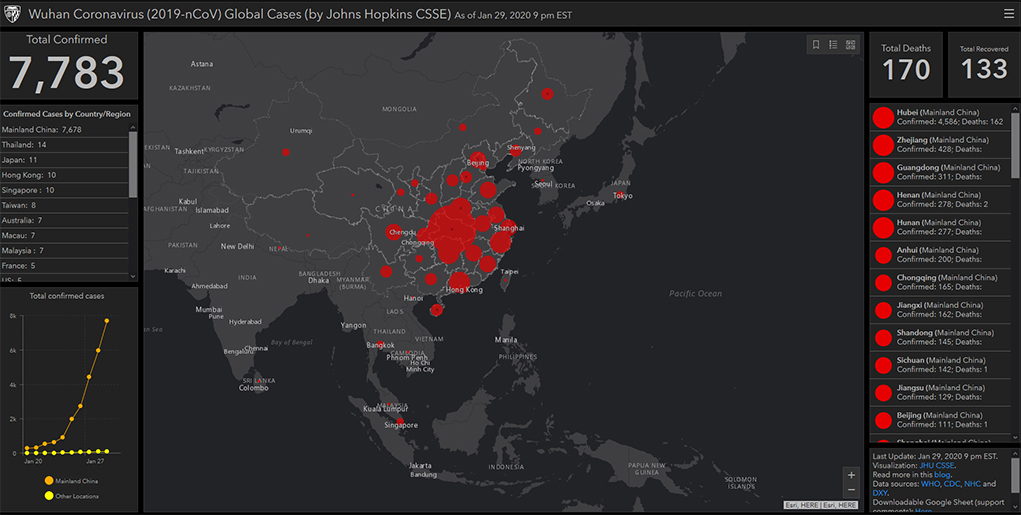Click the Total Recovered 133 figure
The height and width of the screenshot is (515, 1021).
pos(984,68)
